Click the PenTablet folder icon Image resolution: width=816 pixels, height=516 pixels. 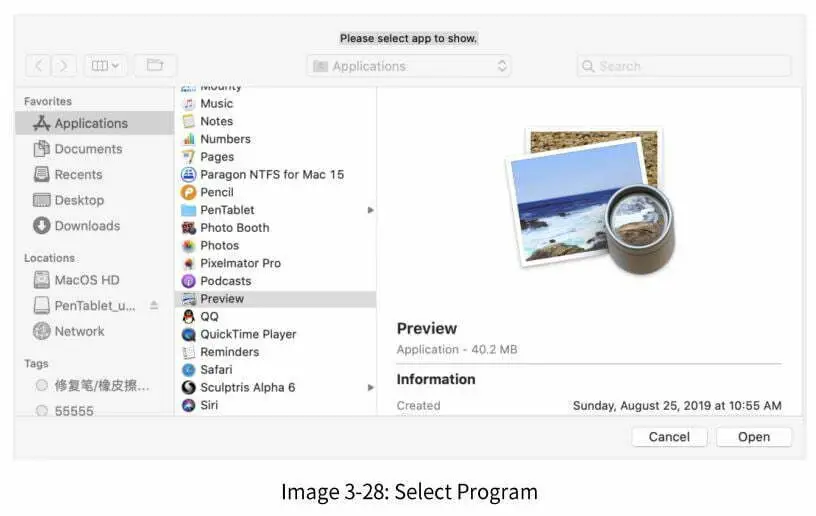tap(188, 210)
